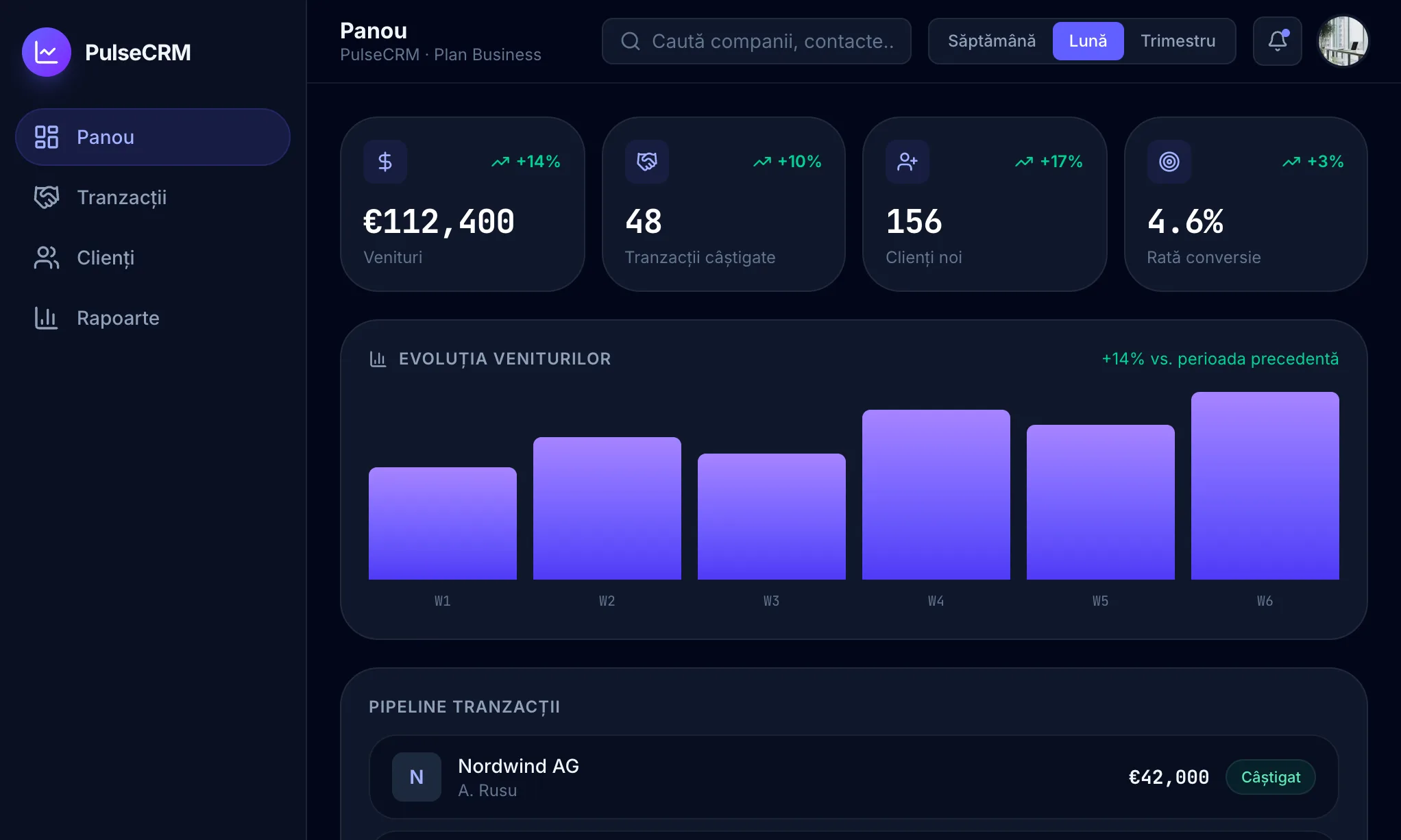Click the search magnifier icon

[x=631, y=41]
